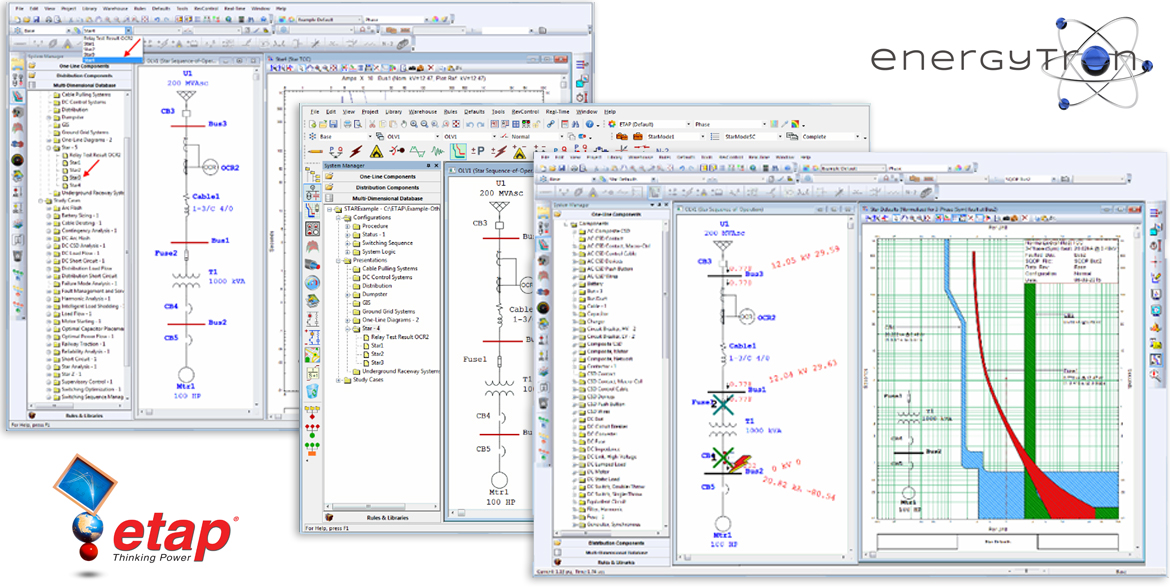Select DC Load Flow ±P icon, middle window
1170x587 pixels.
tap(478, 152)
